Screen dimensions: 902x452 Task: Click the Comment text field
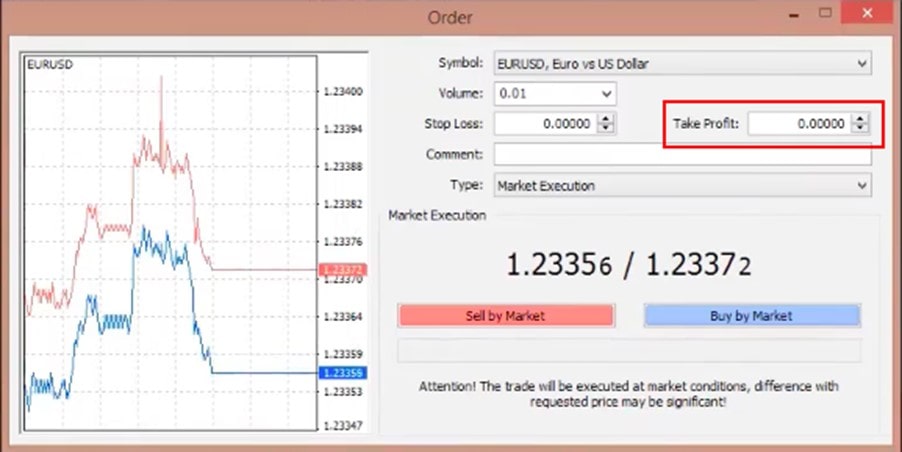click(682, 155)
